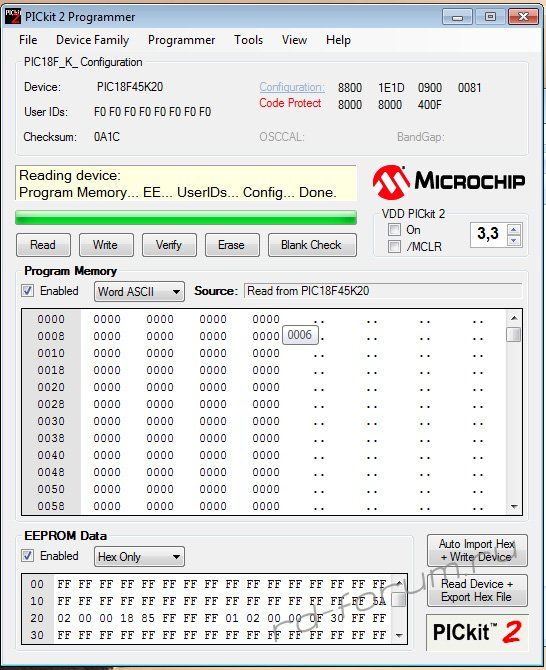
Task: Increase VDD voltage with up arrow
Action: click(x=514, y=229)
